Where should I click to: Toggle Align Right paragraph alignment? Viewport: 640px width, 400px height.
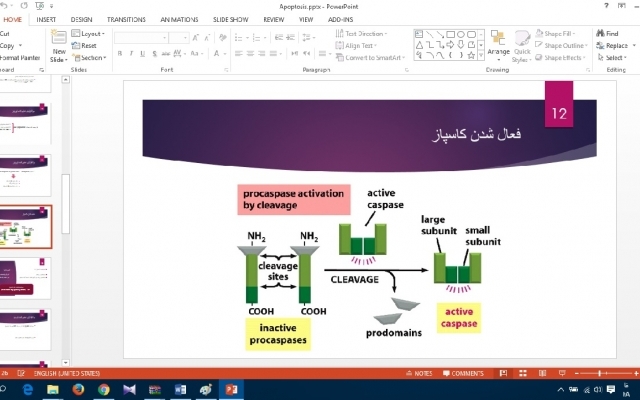click(x=262, y=53)
